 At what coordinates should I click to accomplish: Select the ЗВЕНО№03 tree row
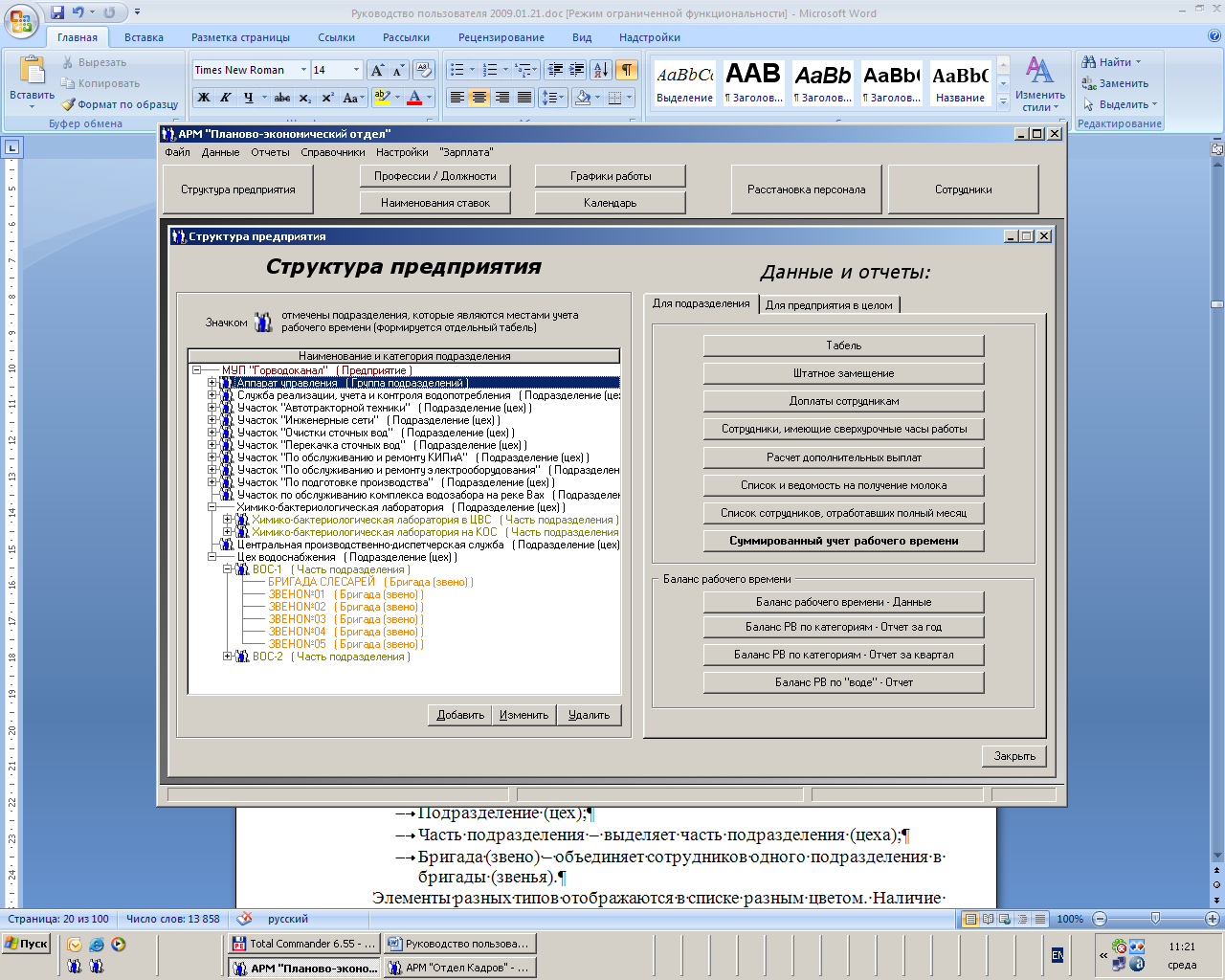(345, 619)
